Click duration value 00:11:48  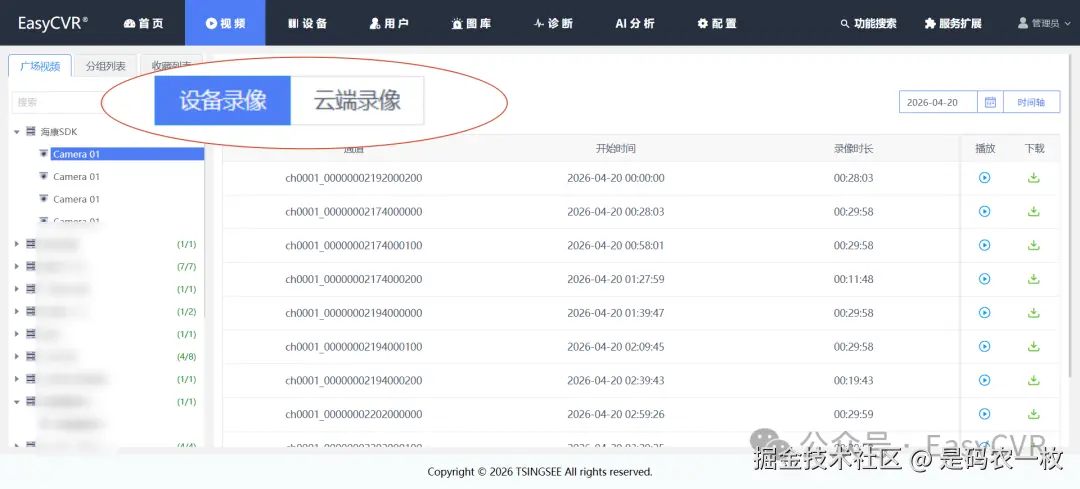click(853, 279)
